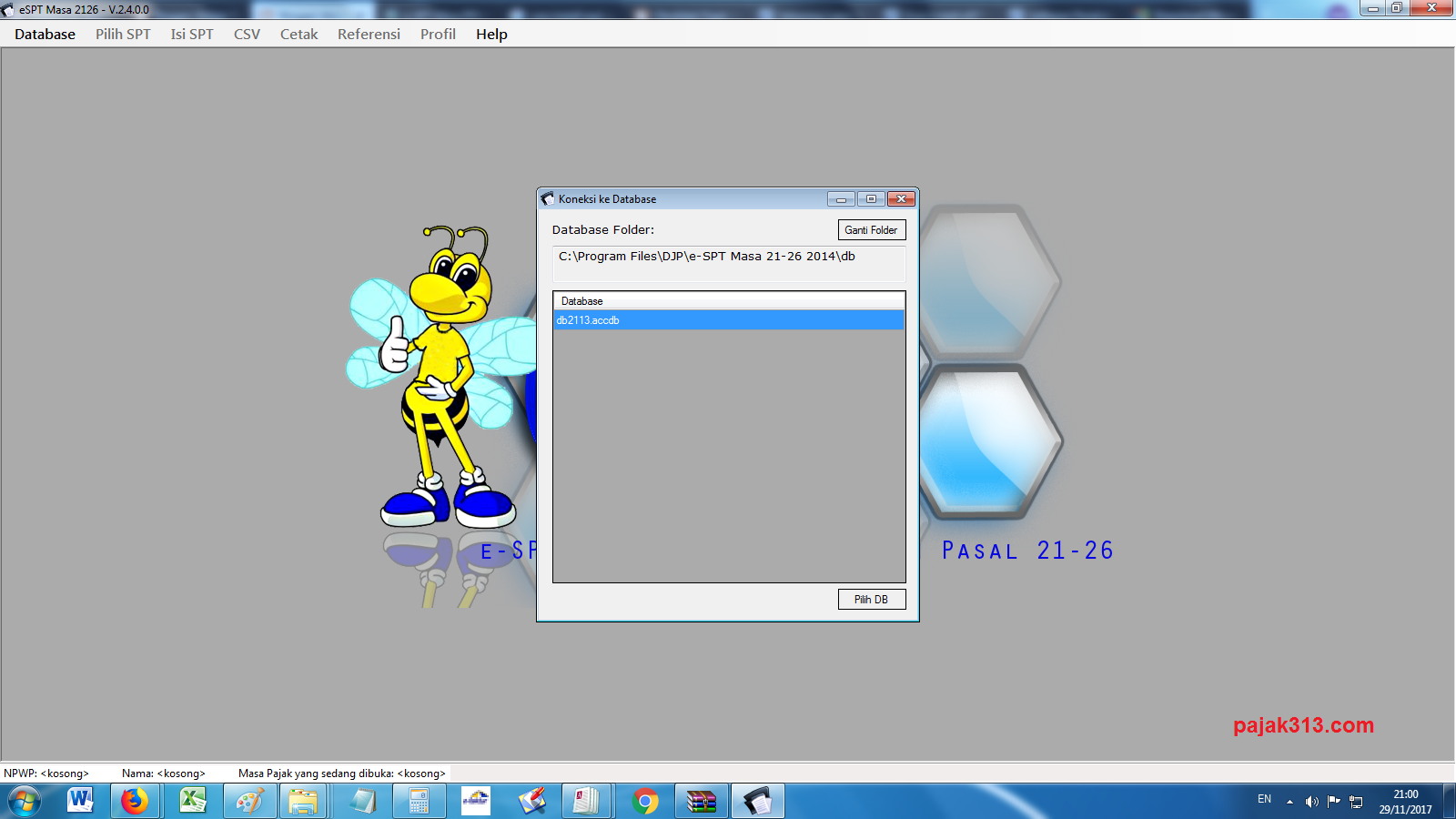This screenshot has width=1456, height=819.
Task: Open the volume control in system tray
Action: 1311,802
